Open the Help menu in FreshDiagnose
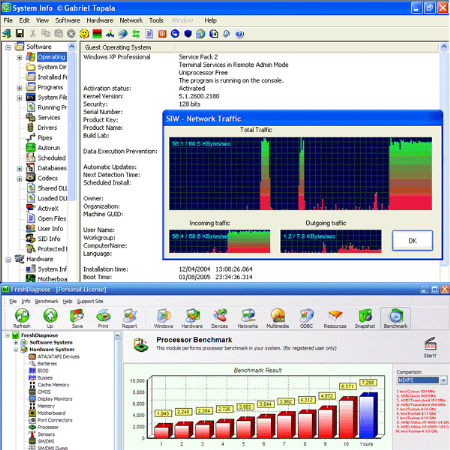450x450 pixels. coord(67,301)
